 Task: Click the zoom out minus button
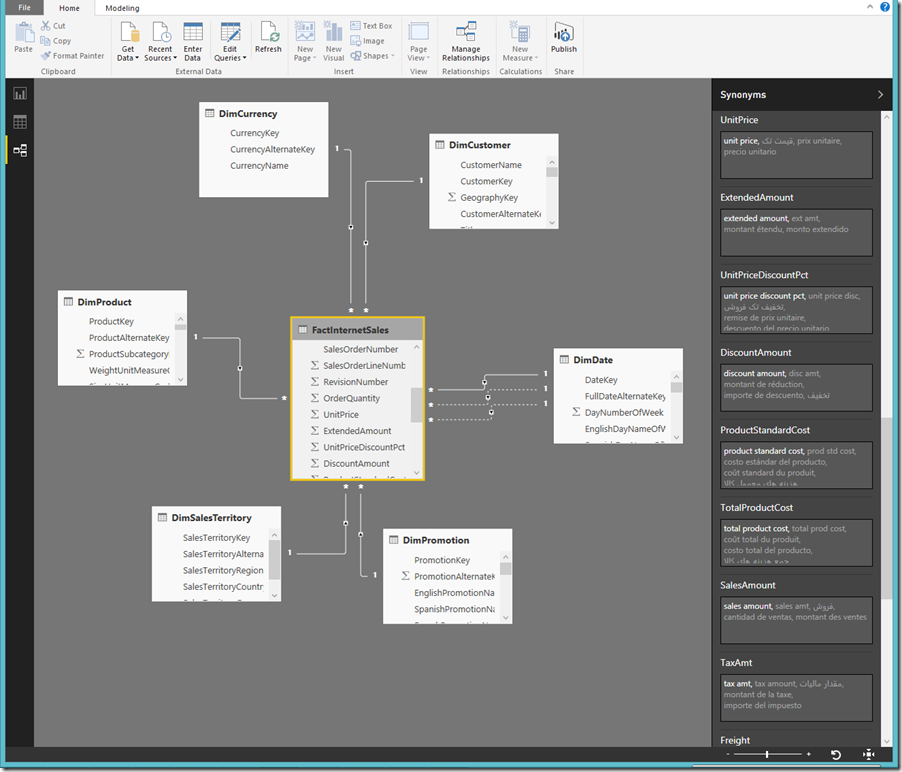(x=728, y=754)
